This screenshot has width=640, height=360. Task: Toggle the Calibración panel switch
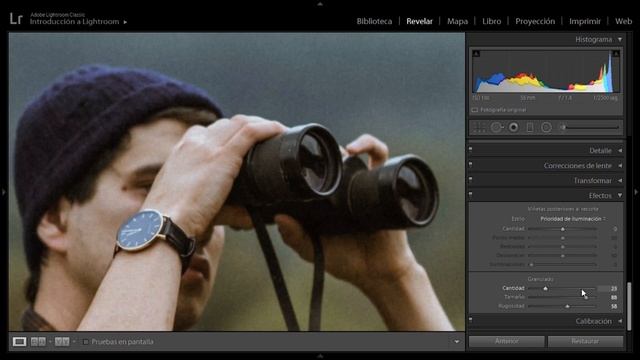[471, 321]
